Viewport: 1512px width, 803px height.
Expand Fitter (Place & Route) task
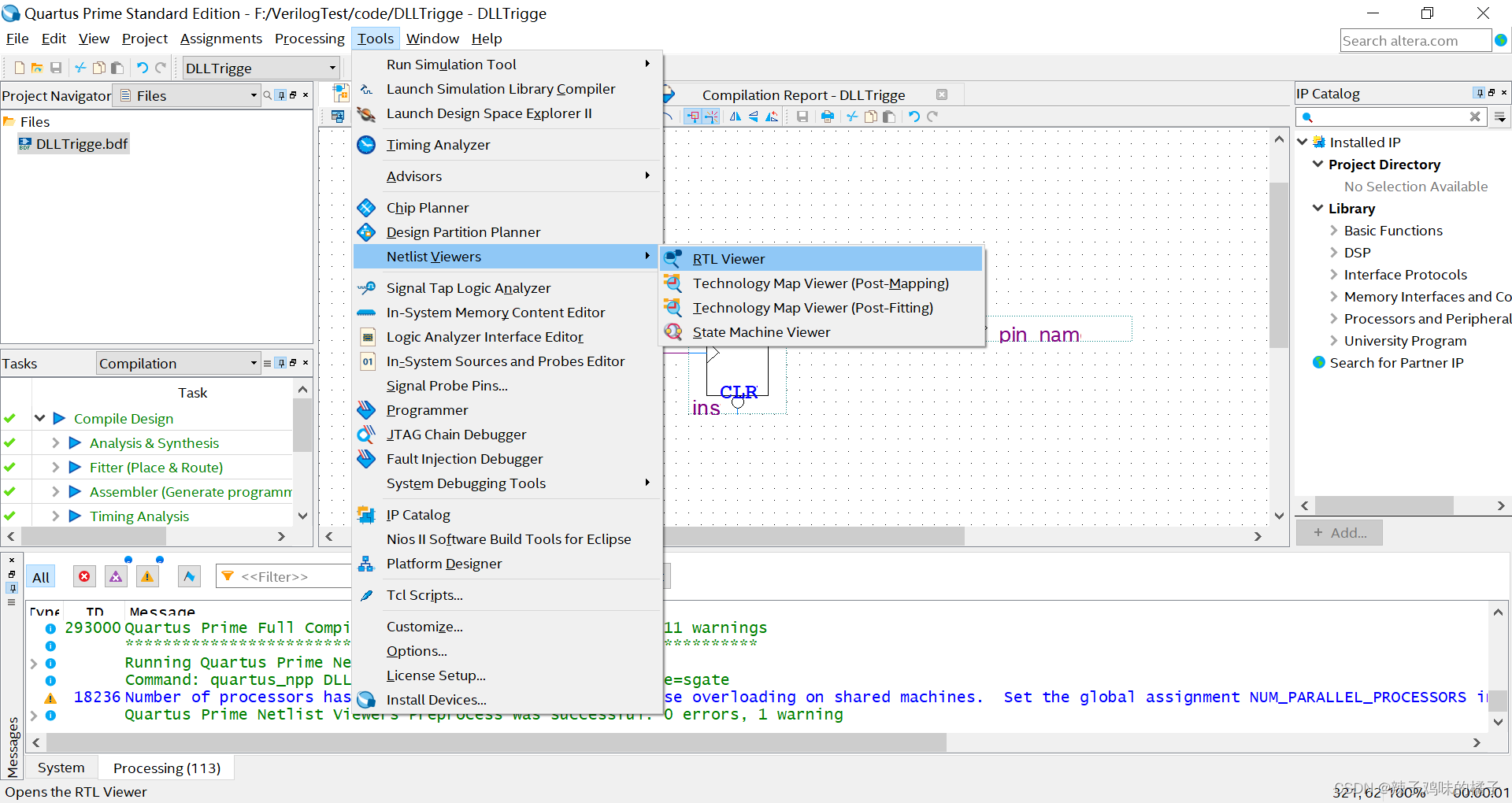55,467
